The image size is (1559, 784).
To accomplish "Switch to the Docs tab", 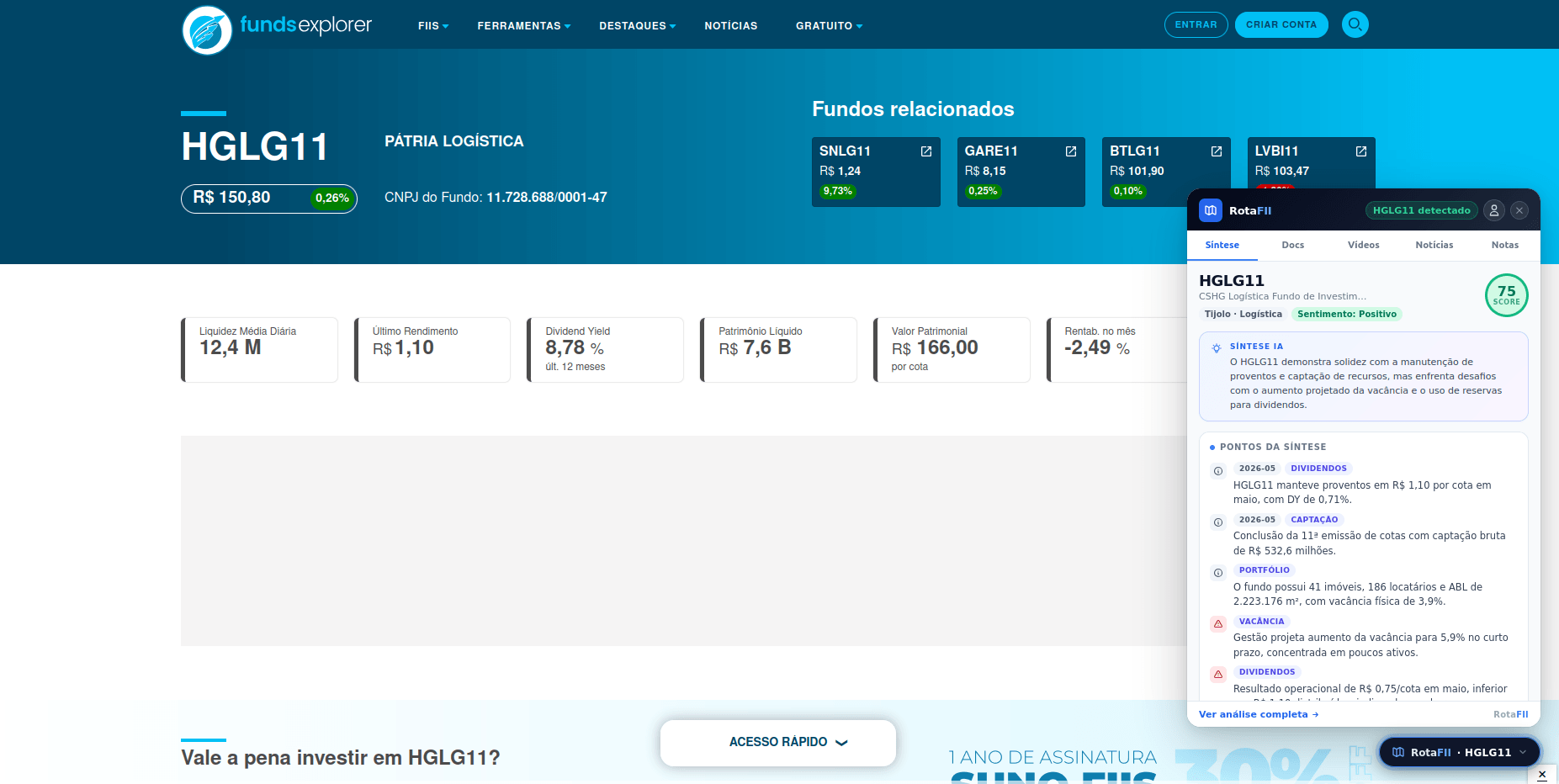I will (1292, 245).
